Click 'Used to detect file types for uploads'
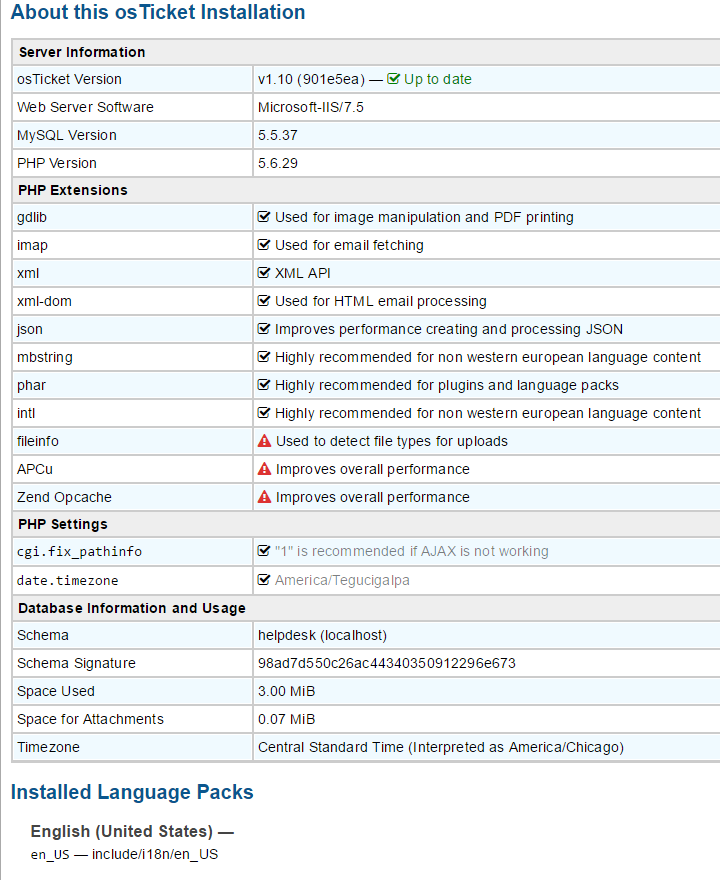 pyautogui.click(x=392, y=442)
